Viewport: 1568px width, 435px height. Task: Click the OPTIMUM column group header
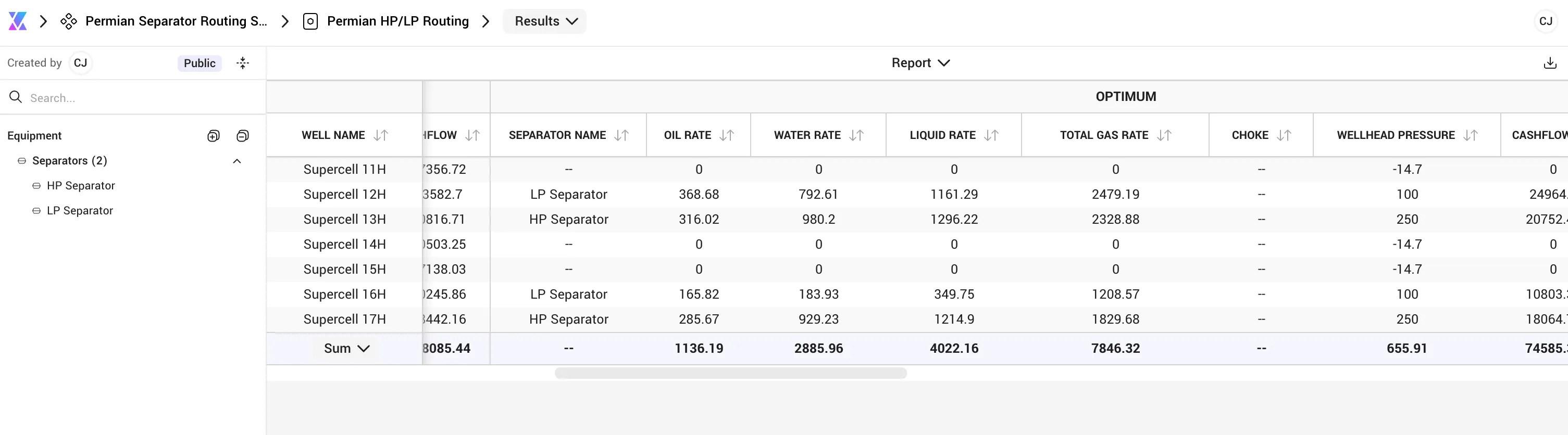tap(1126, 97)
